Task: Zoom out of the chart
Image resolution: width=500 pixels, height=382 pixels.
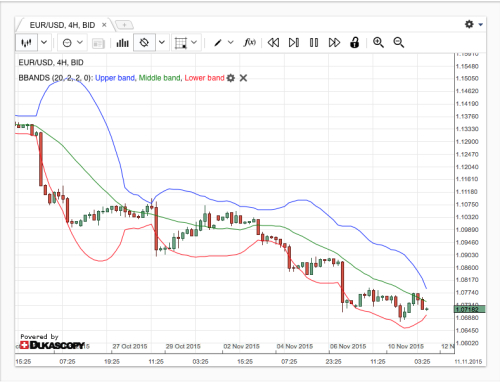Action: (399, 42)
